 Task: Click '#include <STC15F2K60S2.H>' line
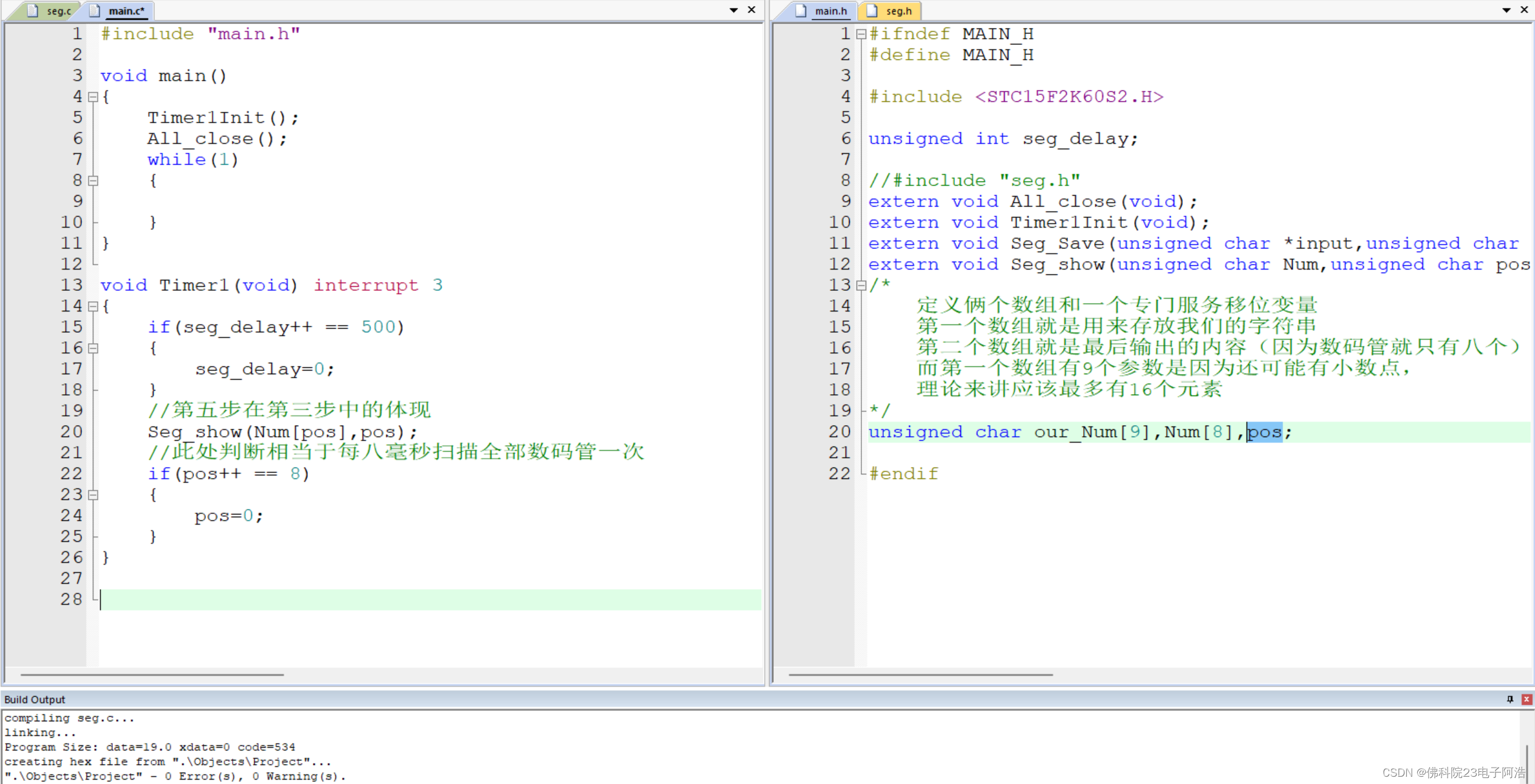1016,97
